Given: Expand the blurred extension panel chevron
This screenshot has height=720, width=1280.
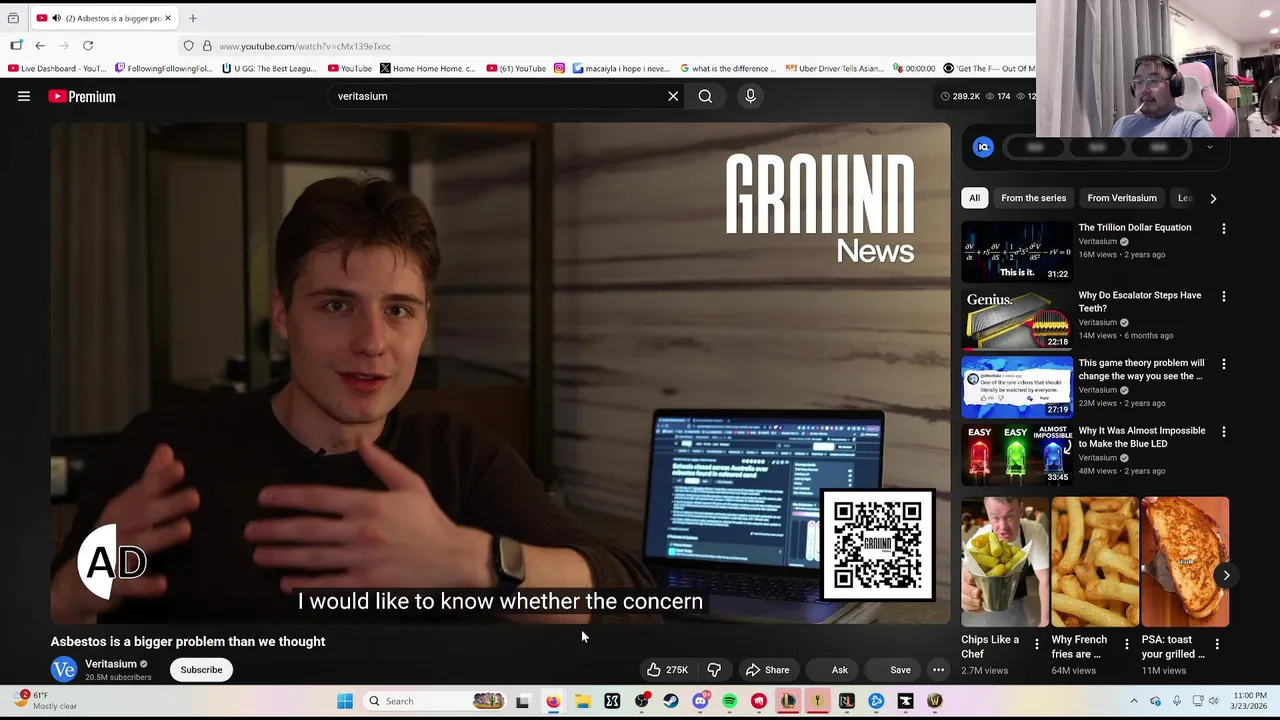Looking at the screenshot, I should [x=1209, y=147].
